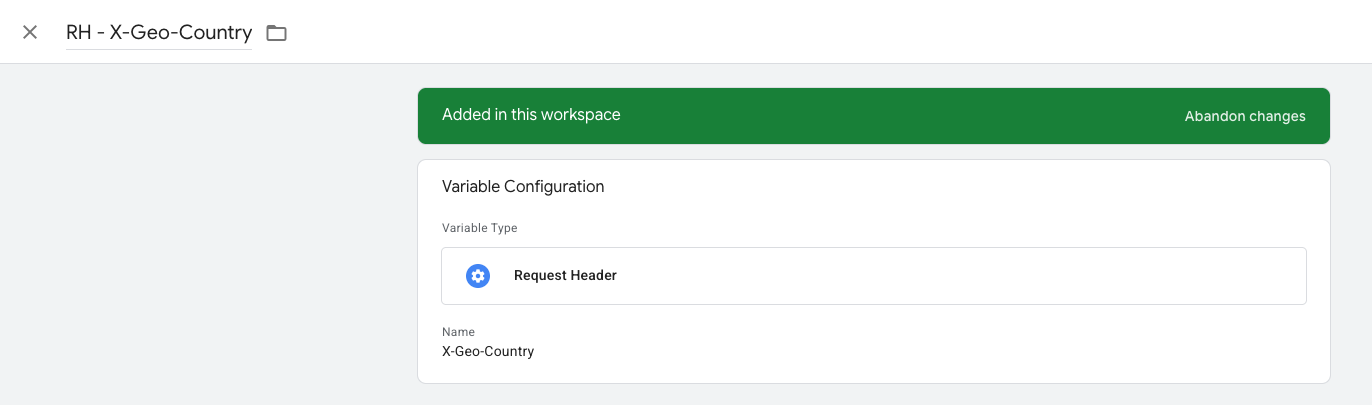This screenshot has height=405, width=1372.
Task: Select the X-Geo-Country header name value
Action: 488,351
